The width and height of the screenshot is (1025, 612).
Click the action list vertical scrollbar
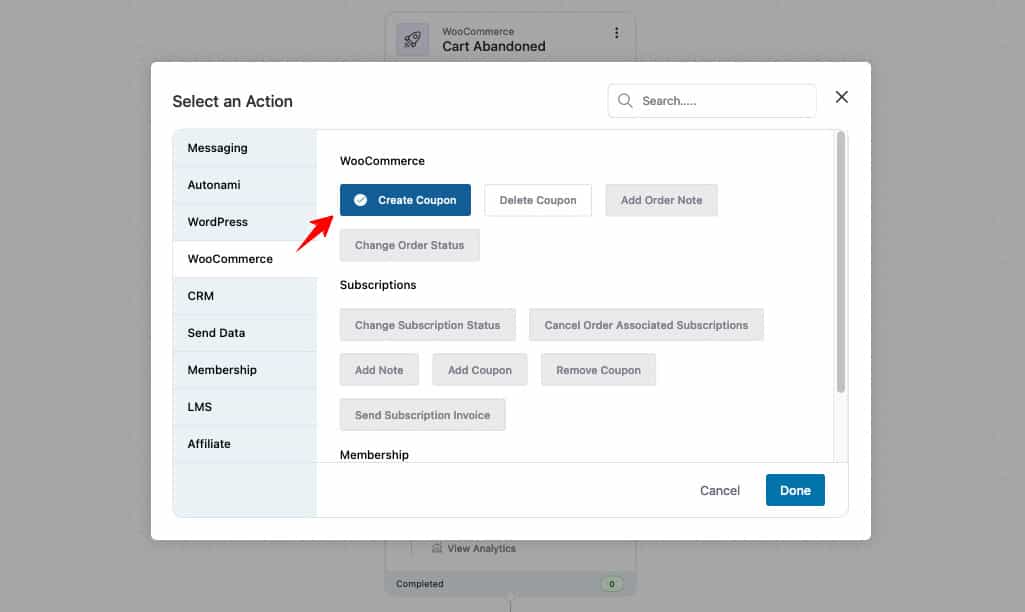point(841,262)
